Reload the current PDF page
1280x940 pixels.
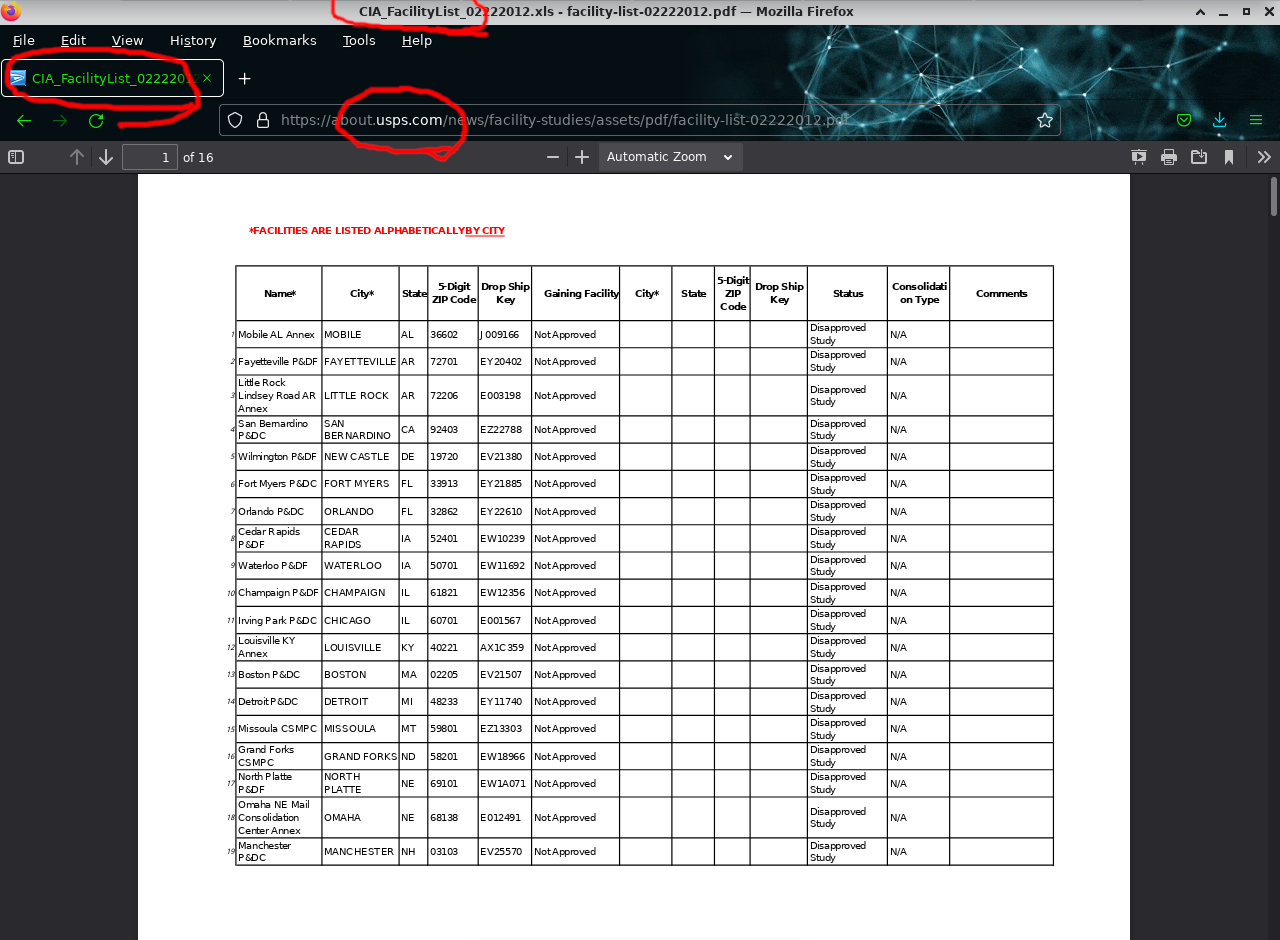click(96, 120)
